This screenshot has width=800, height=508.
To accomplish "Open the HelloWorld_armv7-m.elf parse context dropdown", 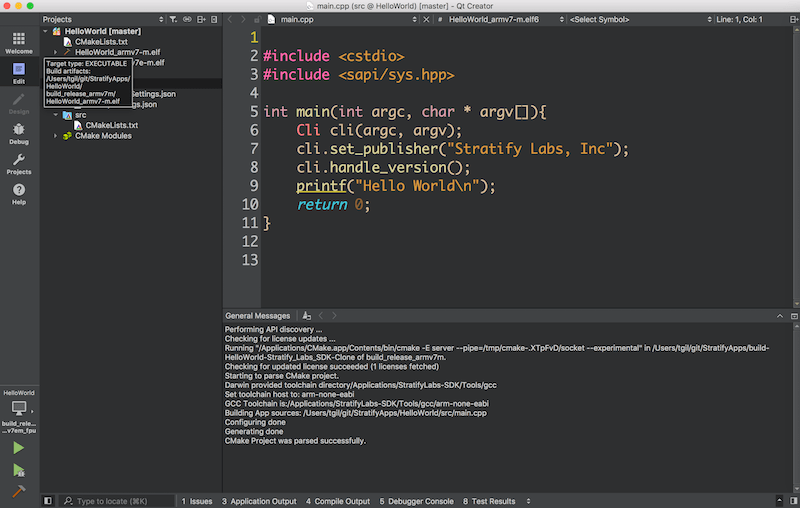I will click(x=499, y=19).
